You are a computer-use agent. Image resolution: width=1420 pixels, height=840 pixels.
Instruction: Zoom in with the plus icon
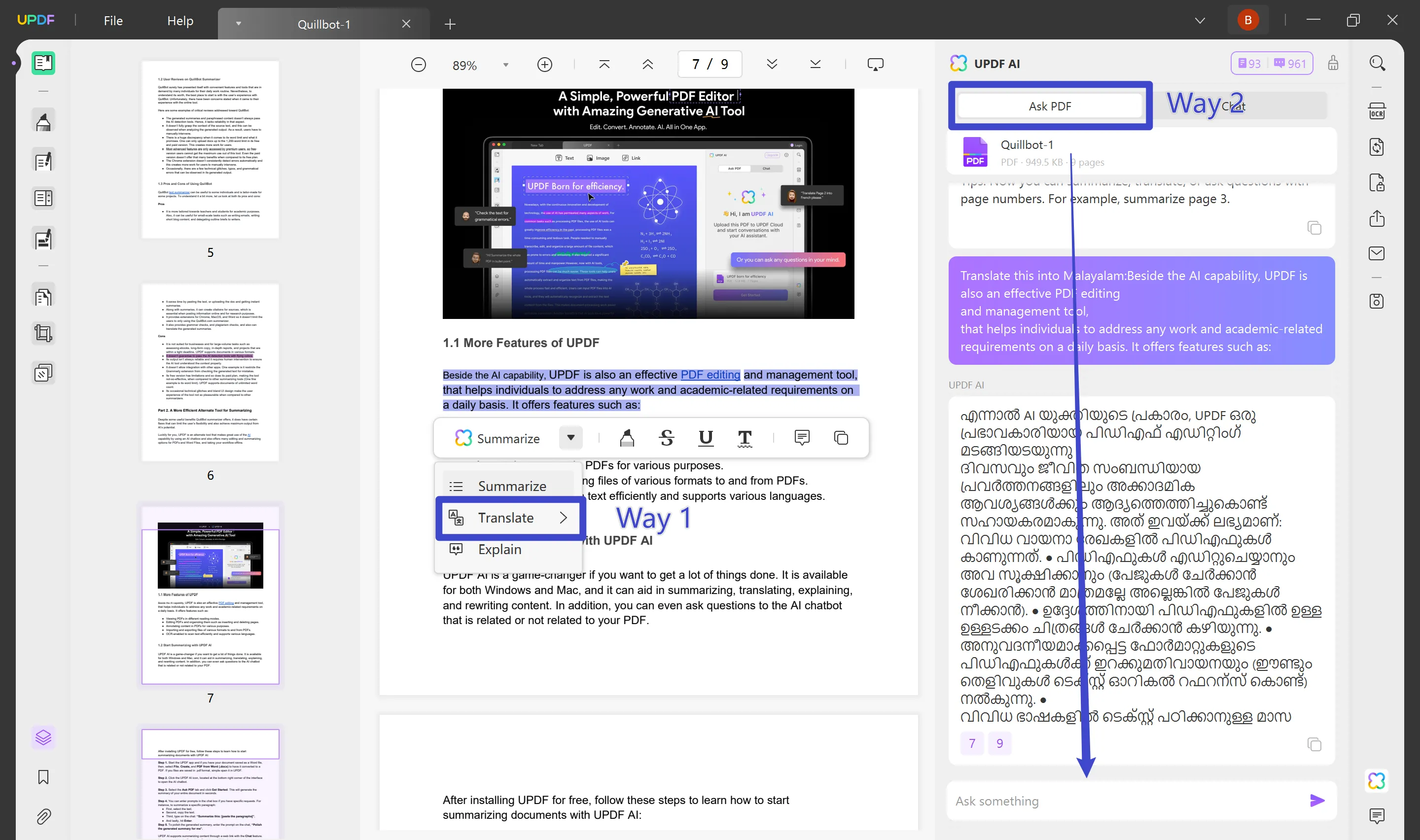(544, 65)
